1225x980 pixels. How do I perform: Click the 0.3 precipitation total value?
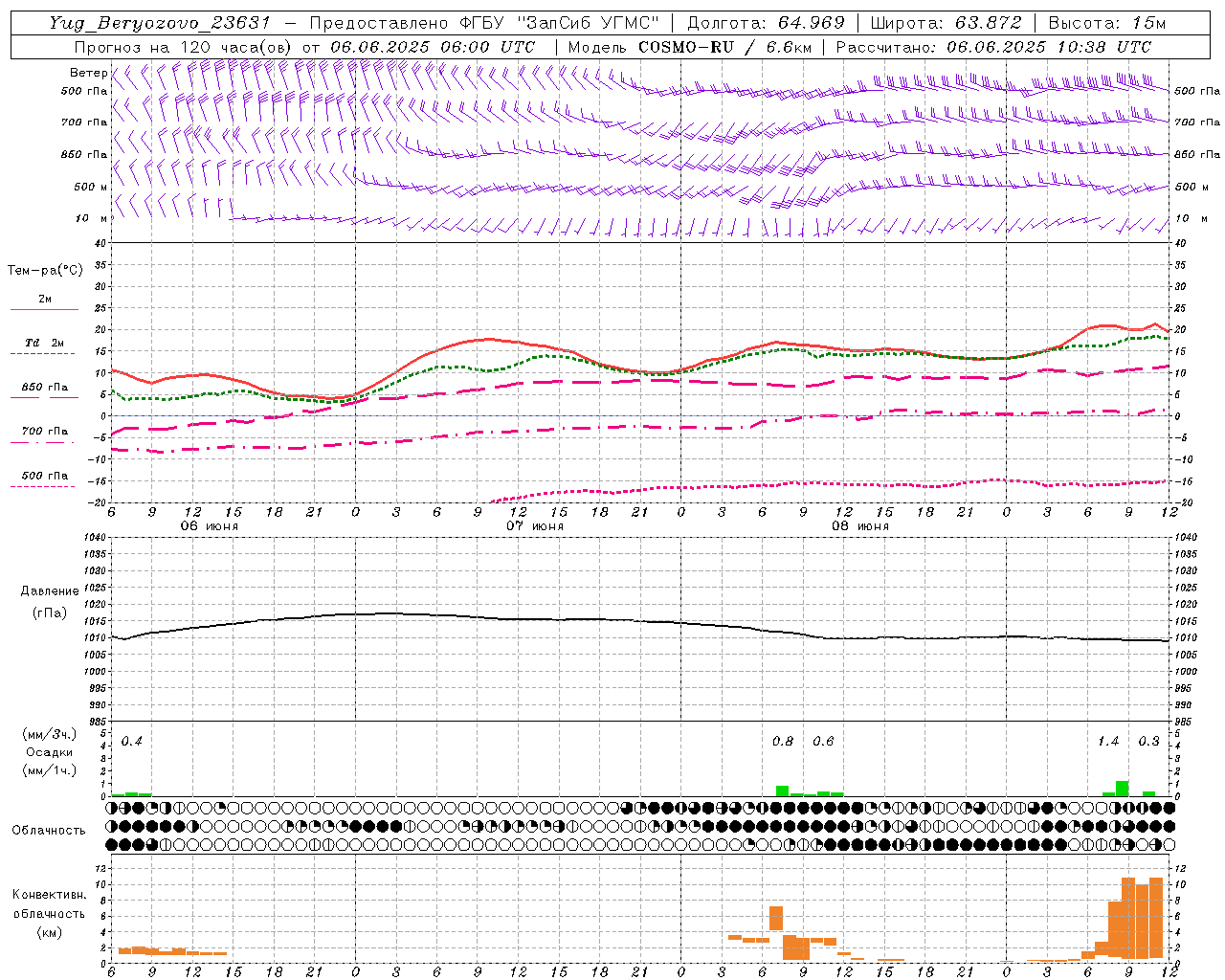pyautogui.click(x=1148, y=742)
